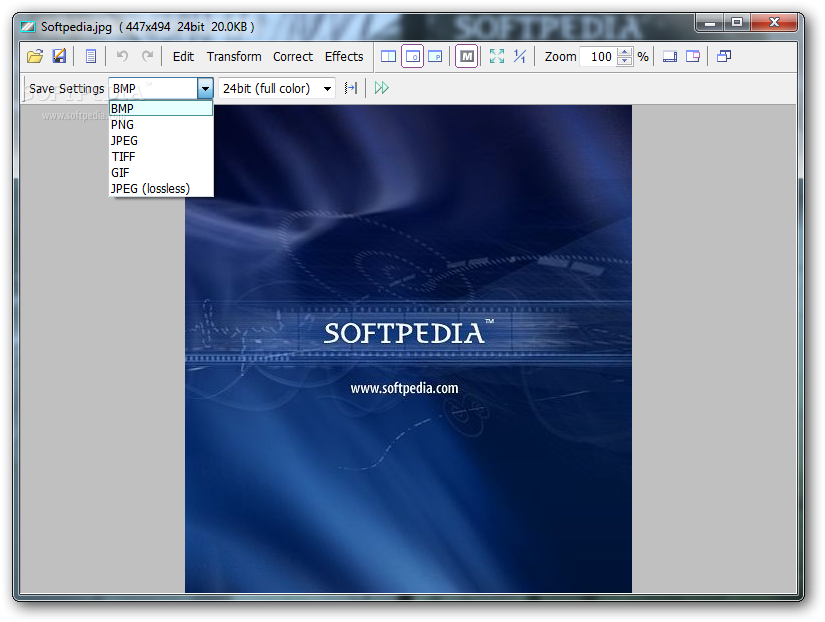Click the green double-arrow forward icon
The height and width of the screenshot is (622, 825).
pos(381,88)
